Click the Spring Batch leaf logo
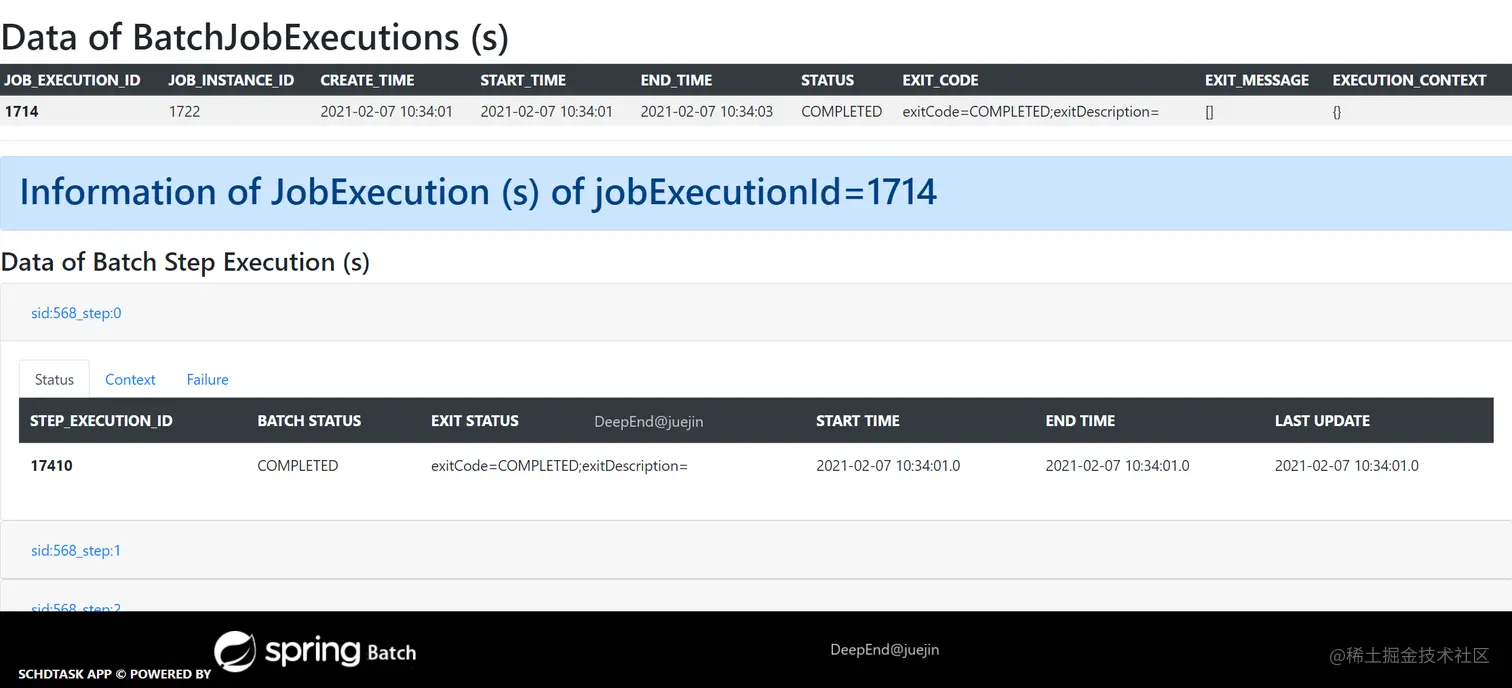The height and width of the screenshot is (688, 1512). [236, 651]
